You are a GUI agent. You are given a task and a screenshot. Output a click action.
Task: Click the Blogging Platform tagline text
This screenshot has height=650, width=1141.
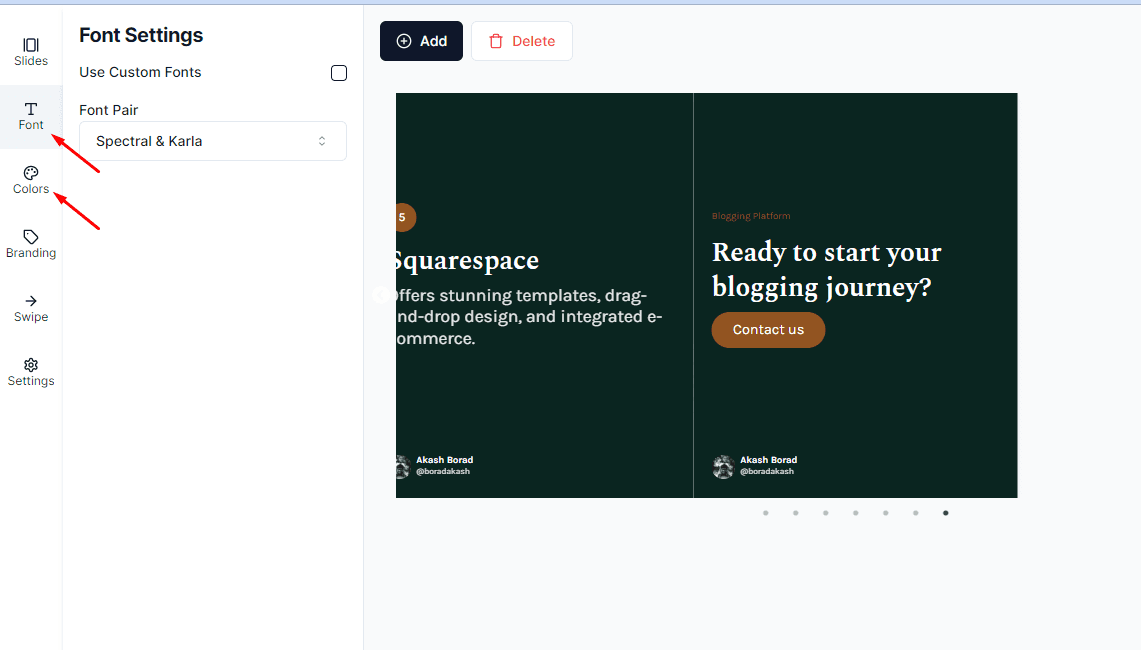tap(751, 216)
